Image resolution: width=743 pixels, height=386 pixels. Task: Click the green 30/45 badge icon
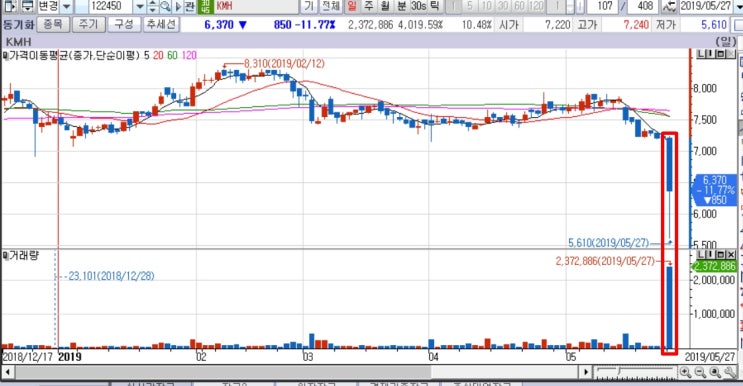(x=205, y=6)
